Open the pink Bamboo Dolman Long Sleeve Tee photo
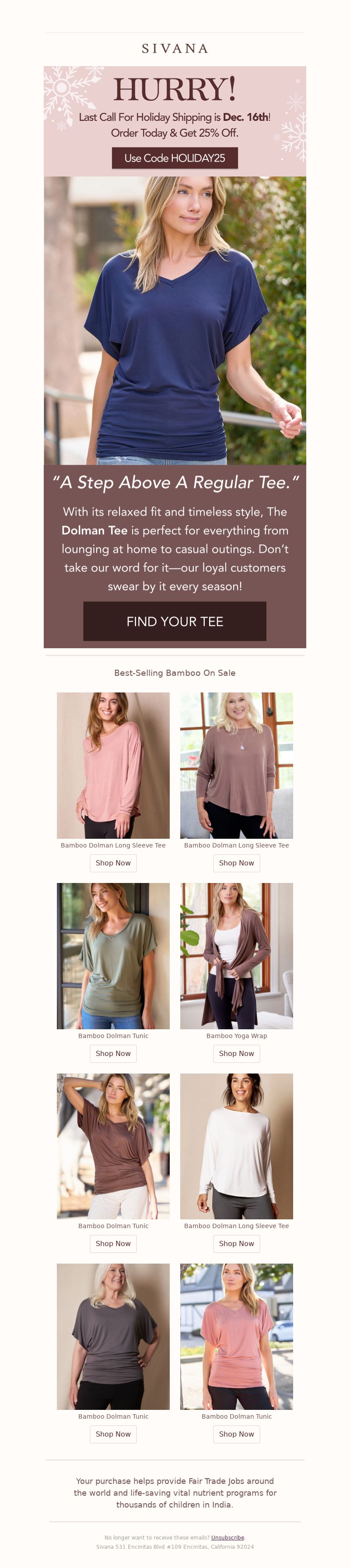The width and height of the screenshot is (350, 1568). [x=113, y=766]
